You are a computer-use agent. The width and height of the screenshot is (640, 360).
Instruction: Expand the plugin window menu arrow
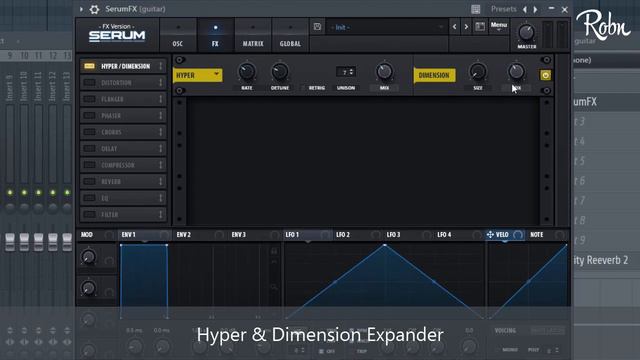click(81, 9)
